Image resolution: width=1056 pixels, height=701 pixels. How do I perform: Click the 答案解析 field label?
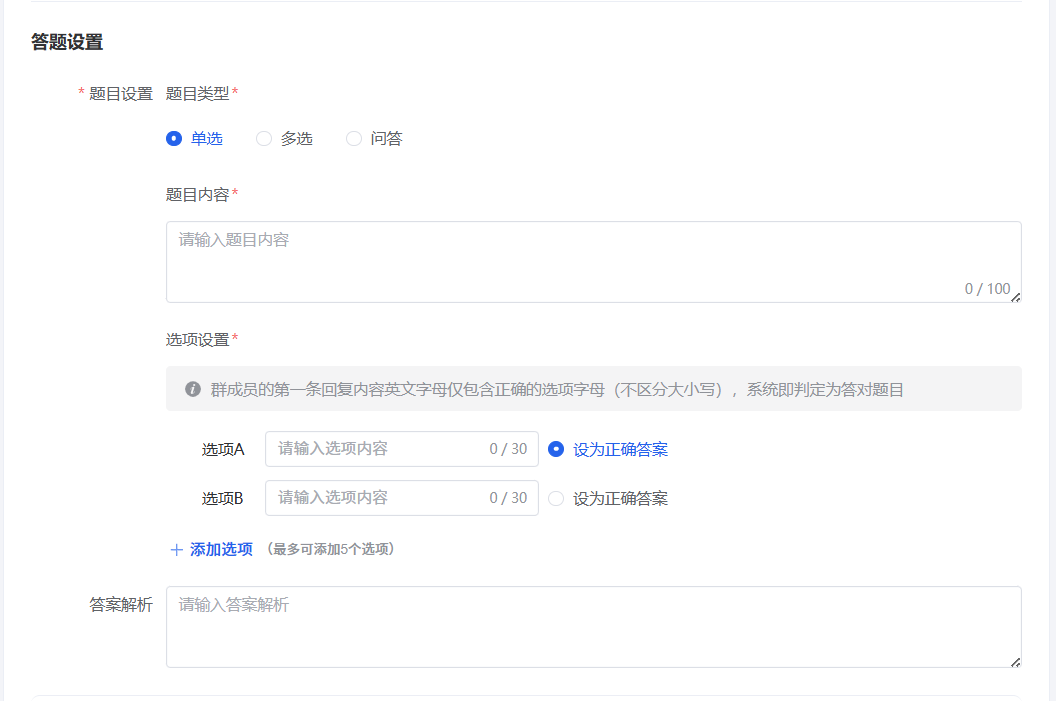(121, 605)
